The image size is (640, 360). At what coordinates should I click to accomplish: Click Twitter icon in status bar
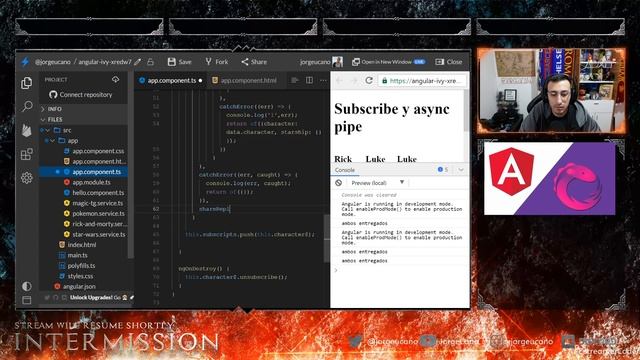point(47,298)
